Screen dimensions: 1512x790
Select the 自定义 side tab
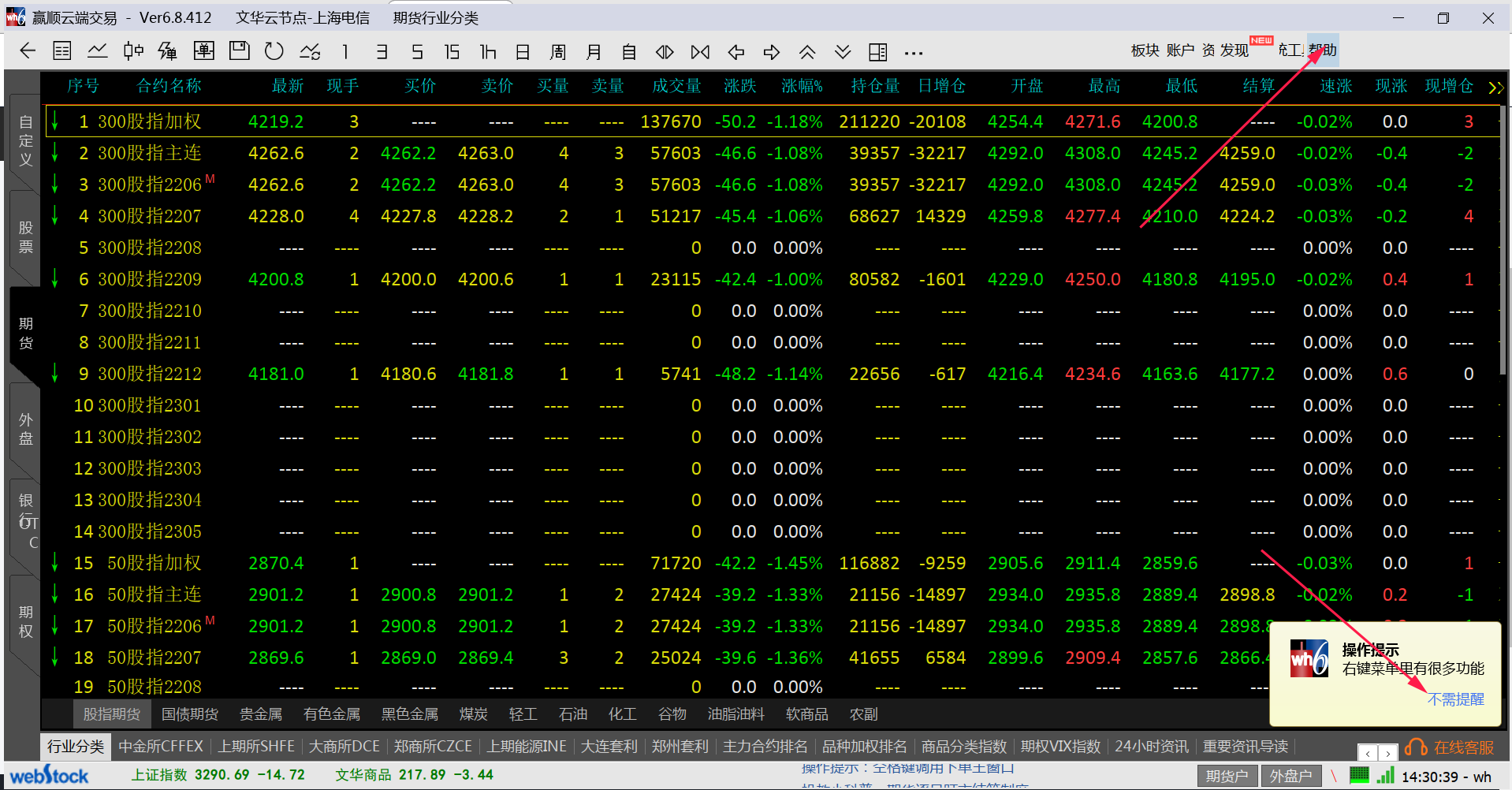pyautogui.click(x=26, y=141)
